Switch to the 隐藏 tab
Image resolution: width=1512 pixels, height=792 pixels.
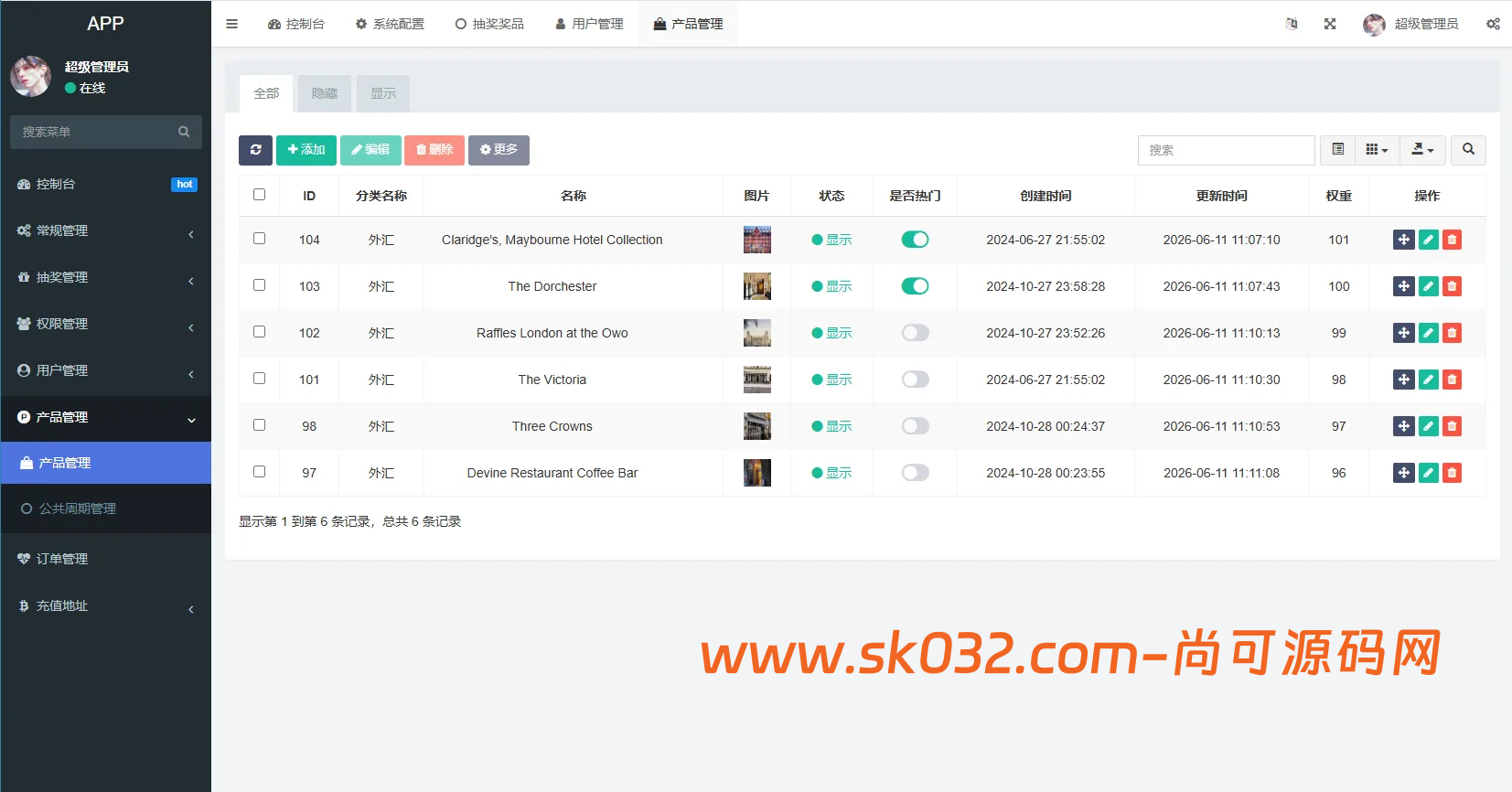[325, 93]
